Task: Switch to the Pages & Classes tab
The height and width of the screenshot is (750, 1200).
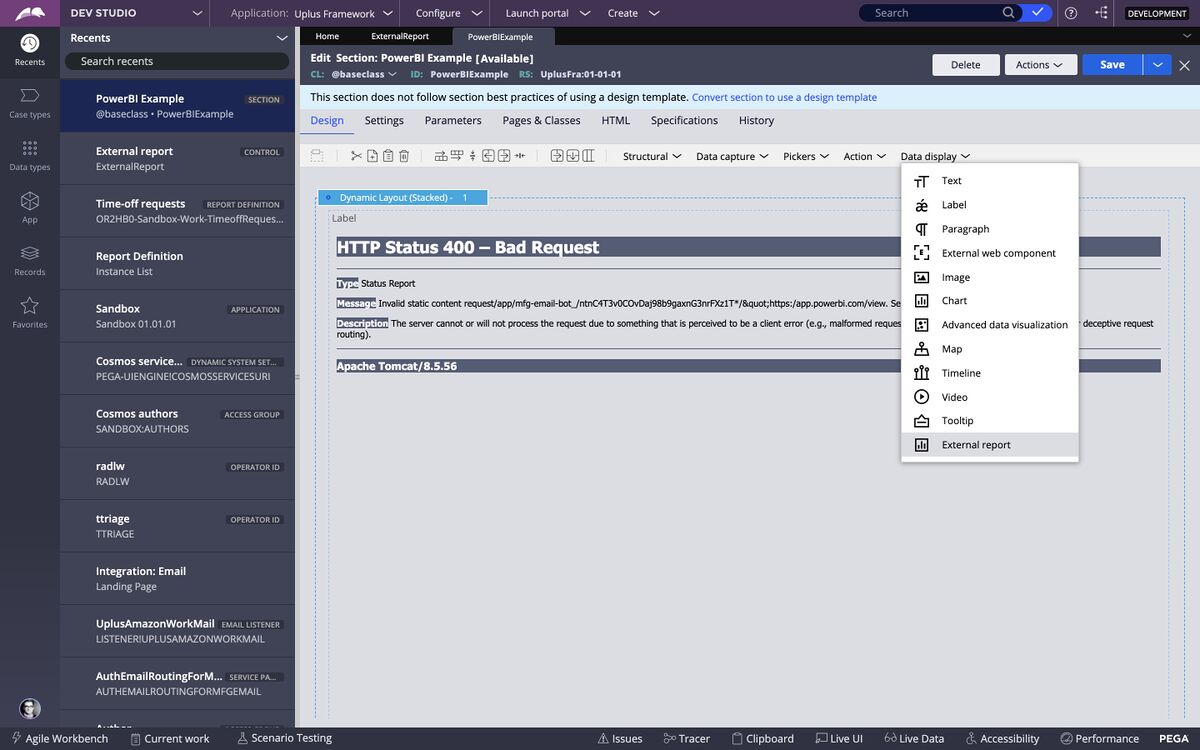Action: tap(541, 120)
